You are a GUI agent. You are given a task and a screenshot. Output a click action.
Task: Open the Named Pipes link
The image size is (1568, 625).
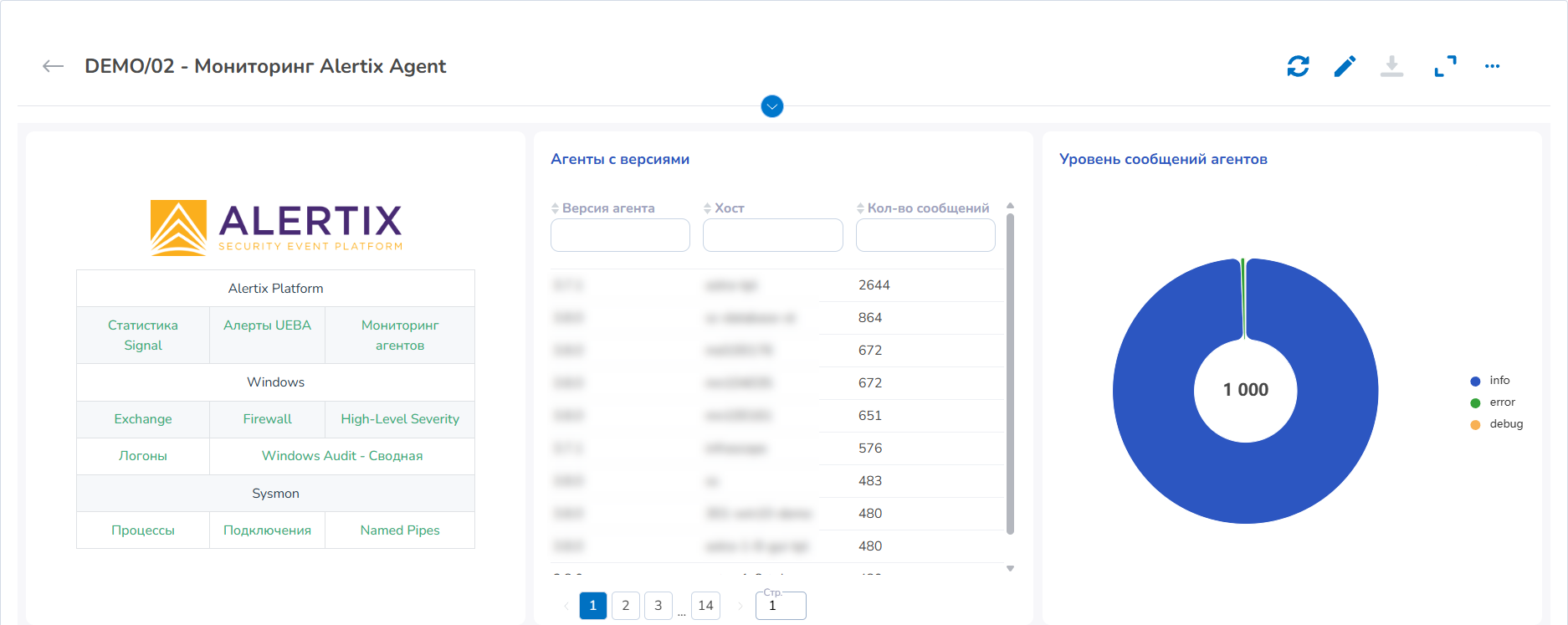(x=400, y=530)
